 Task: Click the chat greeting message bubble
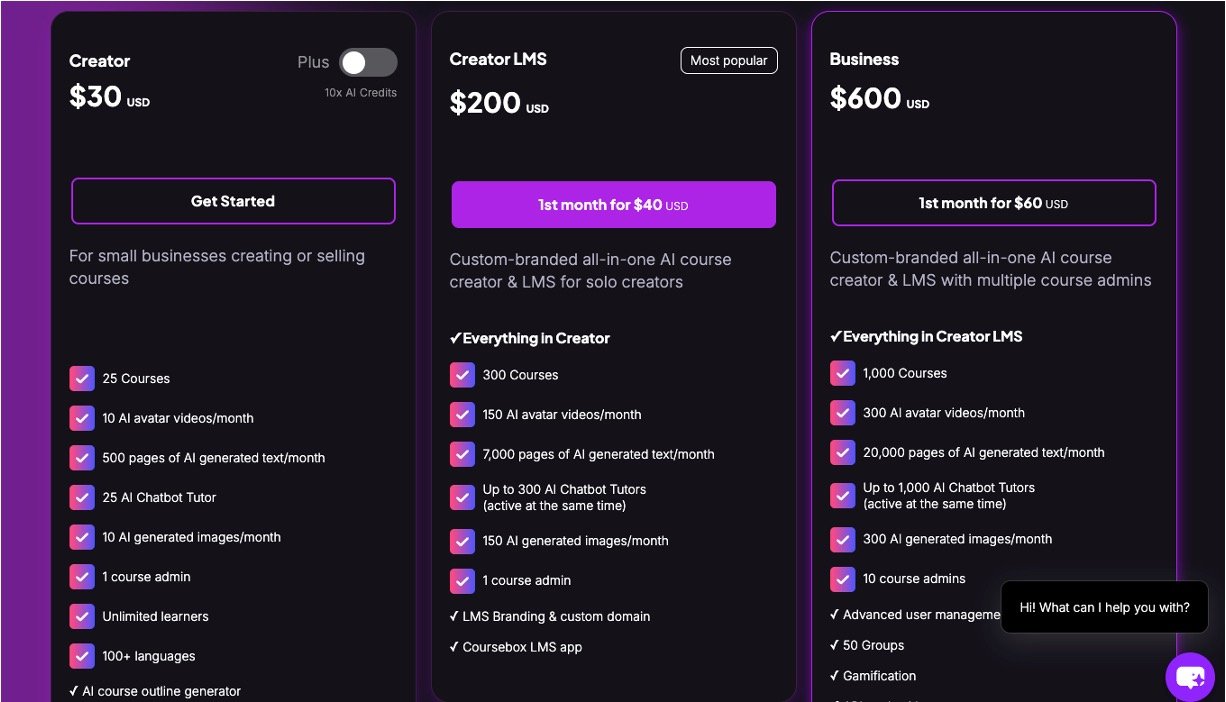pos(1104,607)
